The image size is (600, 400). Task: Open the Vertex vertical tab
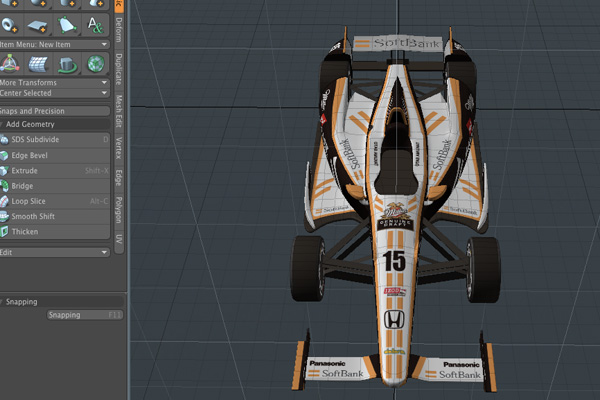point(119,148)
